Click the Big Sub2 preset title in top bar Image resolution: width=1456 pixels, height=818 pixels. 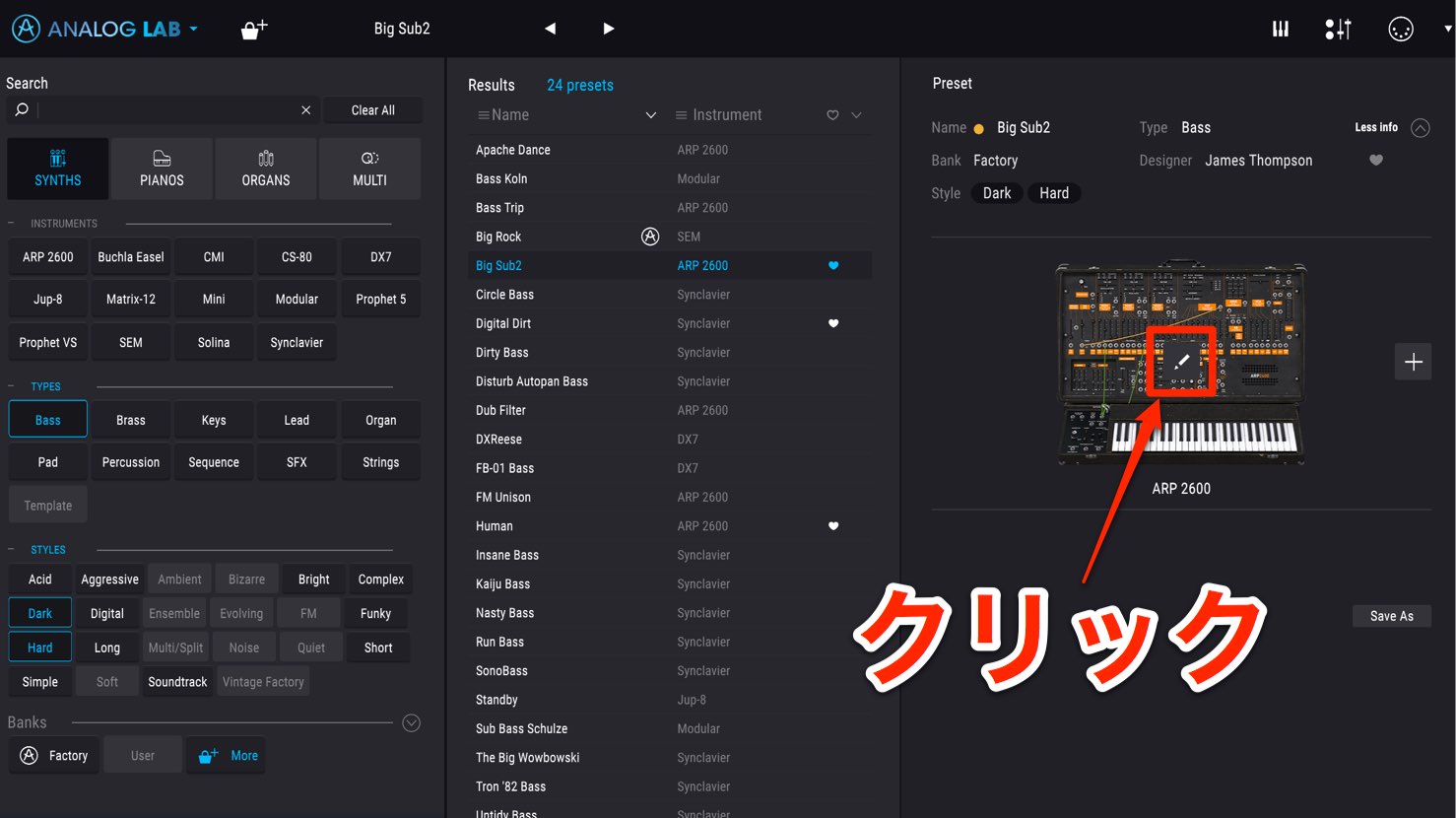(402, 29)
